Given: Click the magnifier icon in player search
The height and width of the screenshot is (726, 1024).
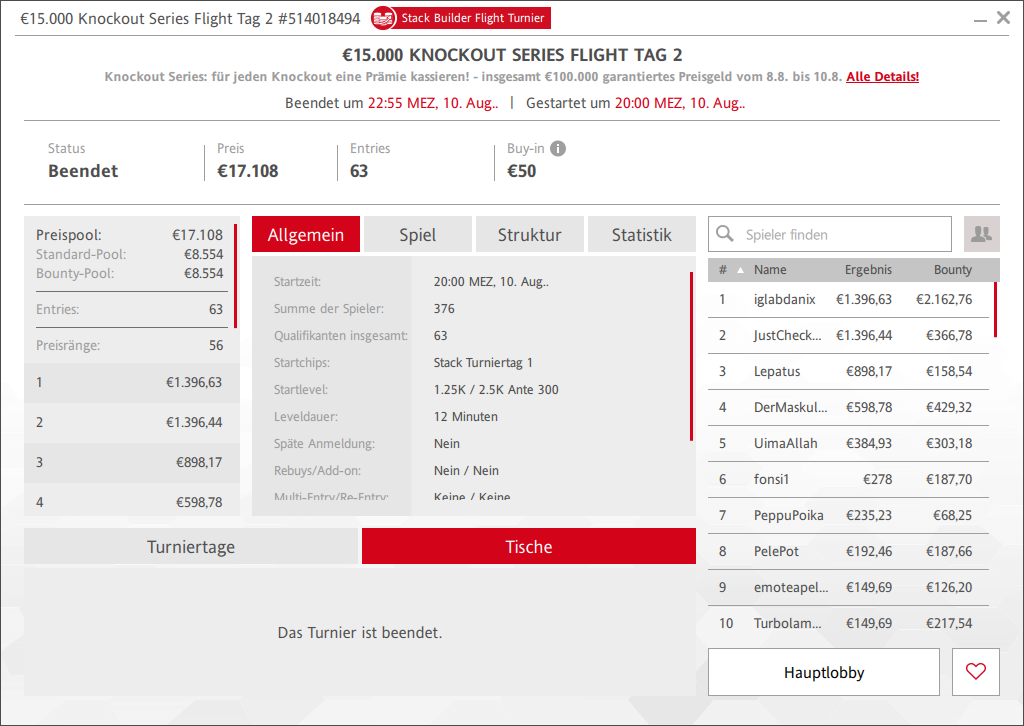Looking at the screenshot, I should coord(726,235).
